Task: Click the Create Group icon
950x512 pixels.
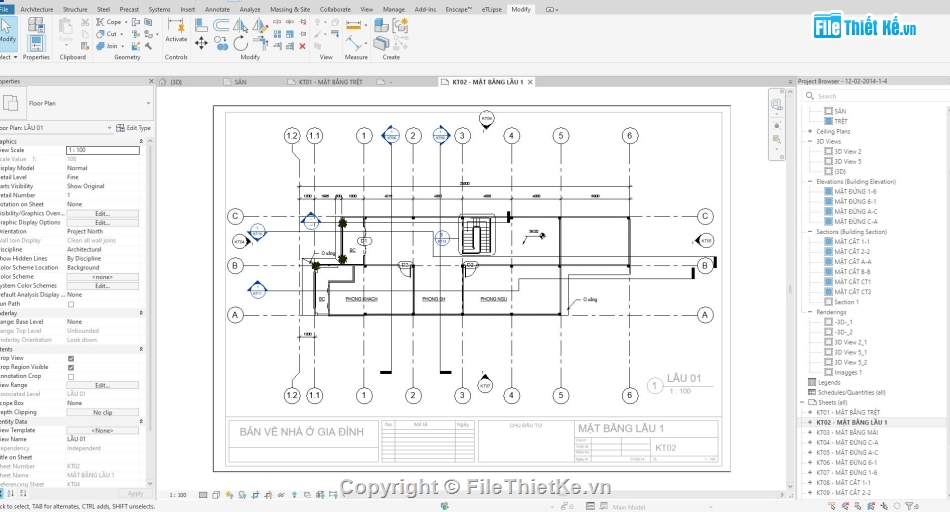Action: [400, 25]
